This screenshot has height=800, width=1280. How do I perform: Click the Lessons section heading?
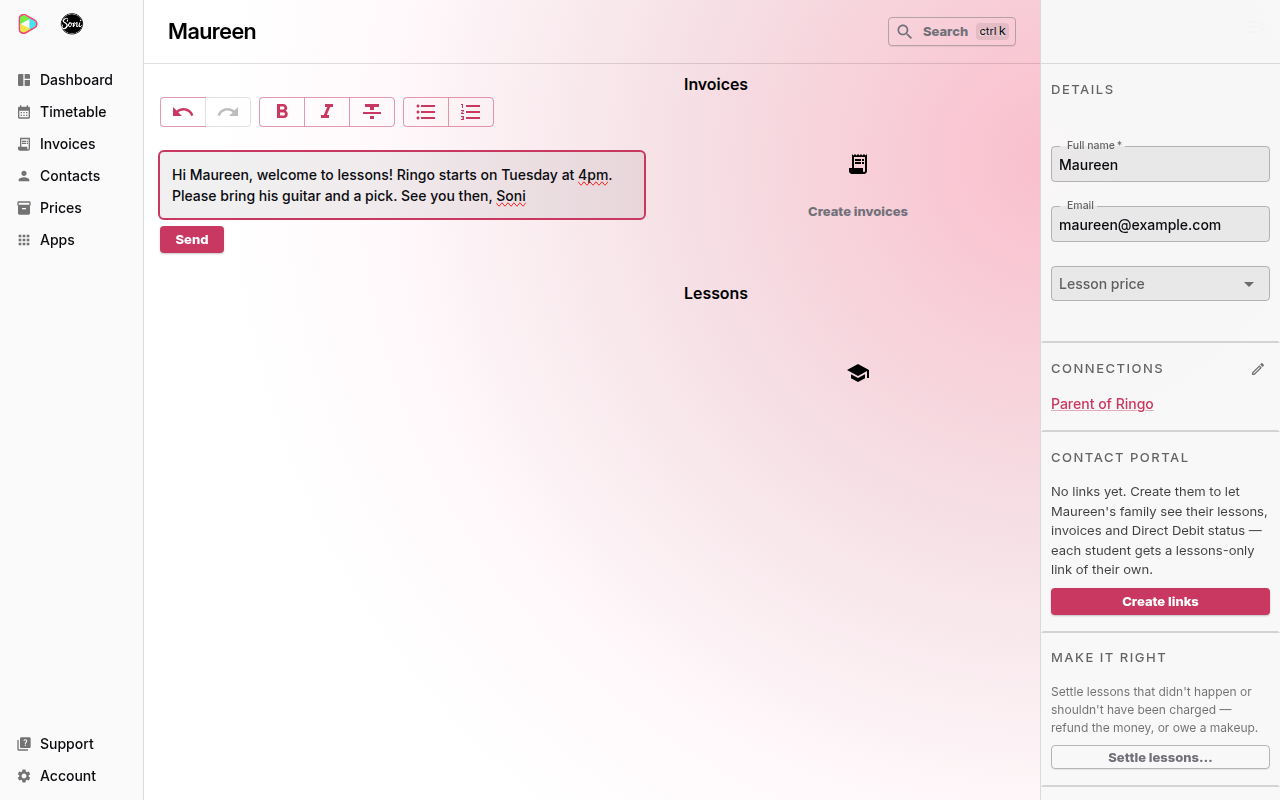click(x=716, y=294)
